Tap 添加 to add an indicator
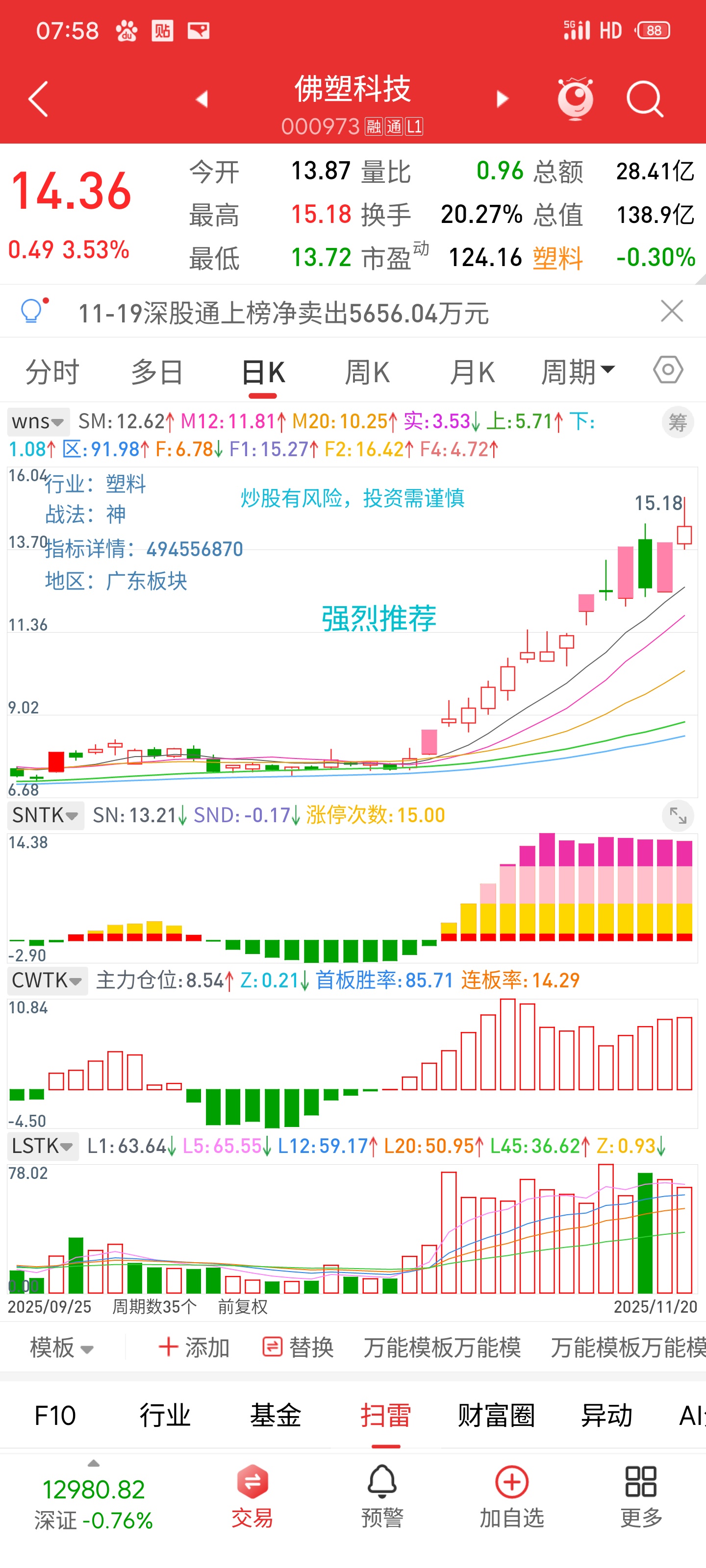Image resolution: width=706 pixels, height=1568 pixels. point(194,1347)
